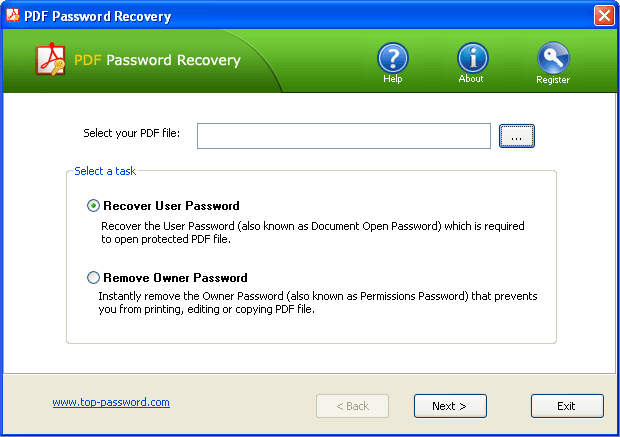Open the www.top-password.com link
Viewport: 620px width, 437px height.
pos(111,403)
